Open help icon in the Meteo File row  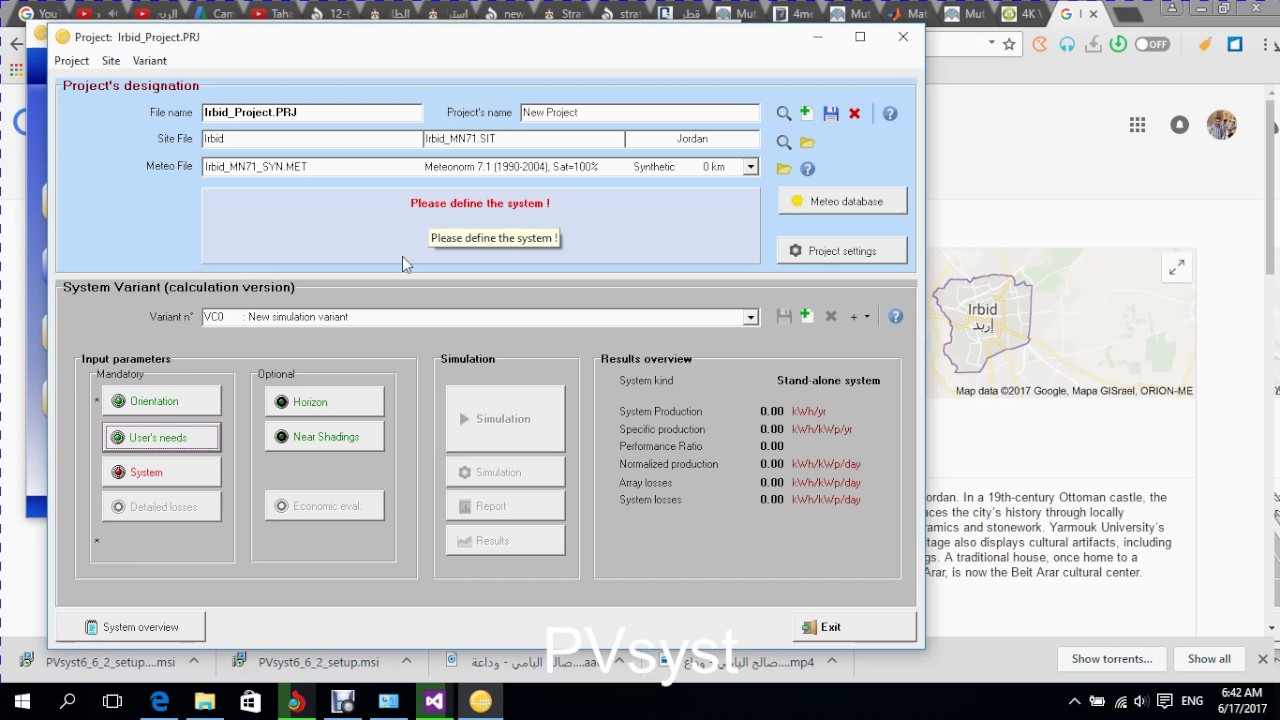[808, 169]
